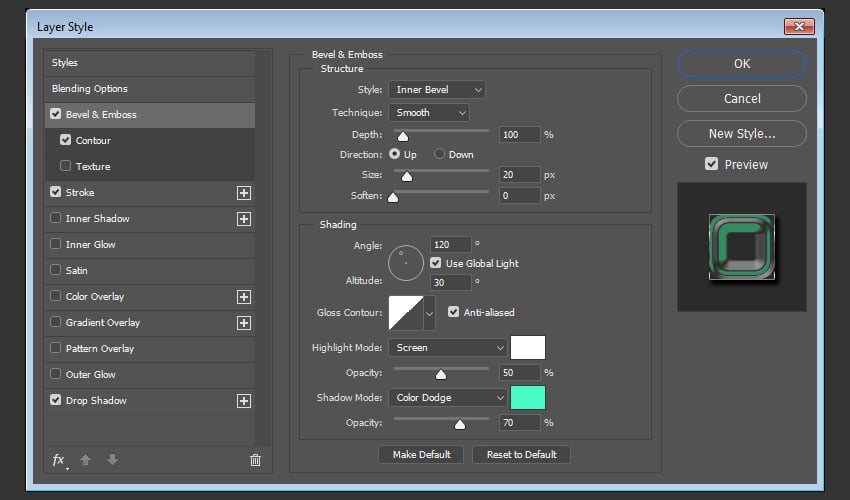Select Blending Options in the left list
Image resolution: width=850 pixels, height=500 pixels.
pyautogui.click(x=150, y=89)
